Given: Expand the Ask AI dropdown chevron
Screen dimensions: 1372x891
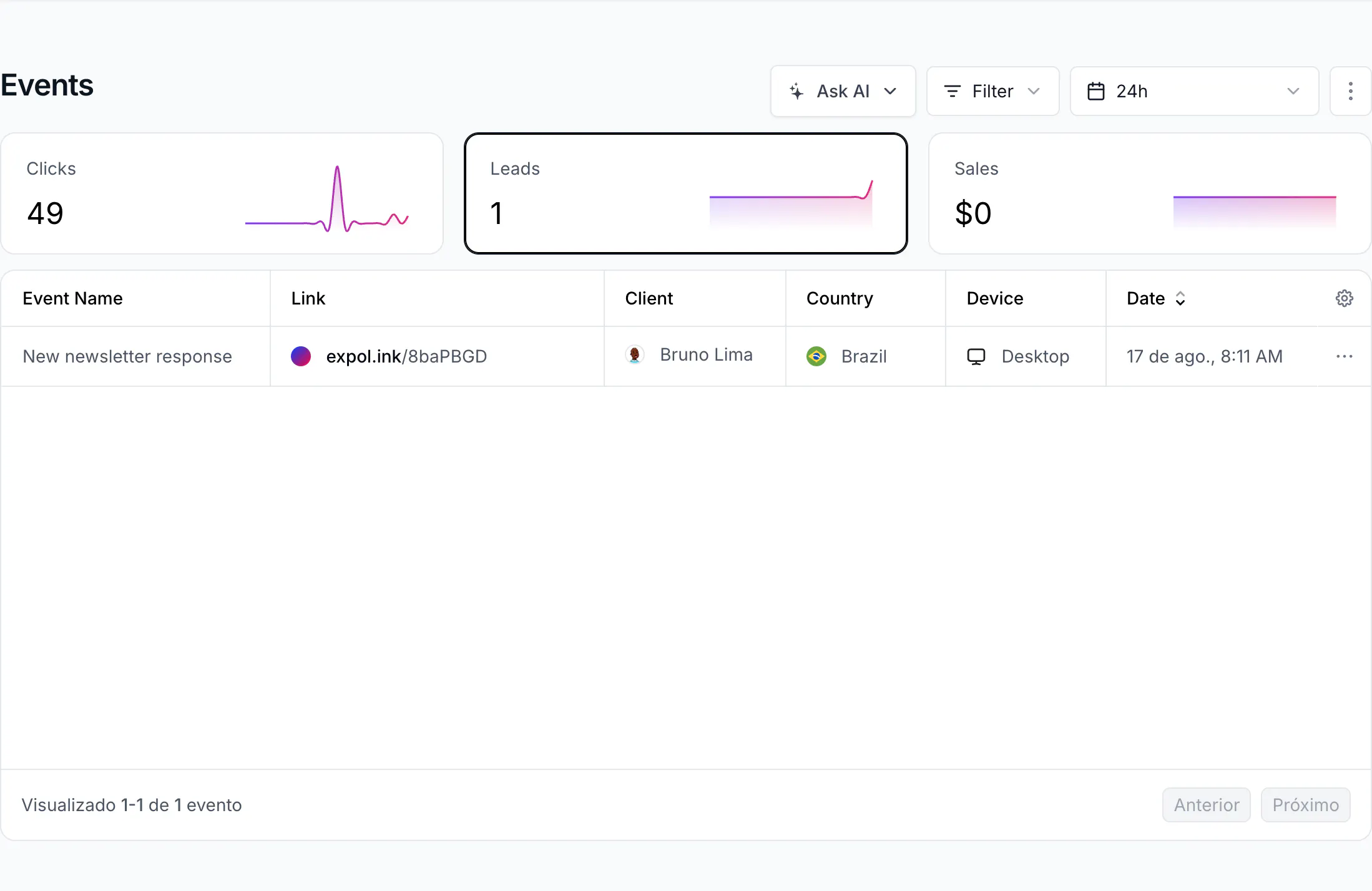Looking at the screenshot, I should point(890,91).
